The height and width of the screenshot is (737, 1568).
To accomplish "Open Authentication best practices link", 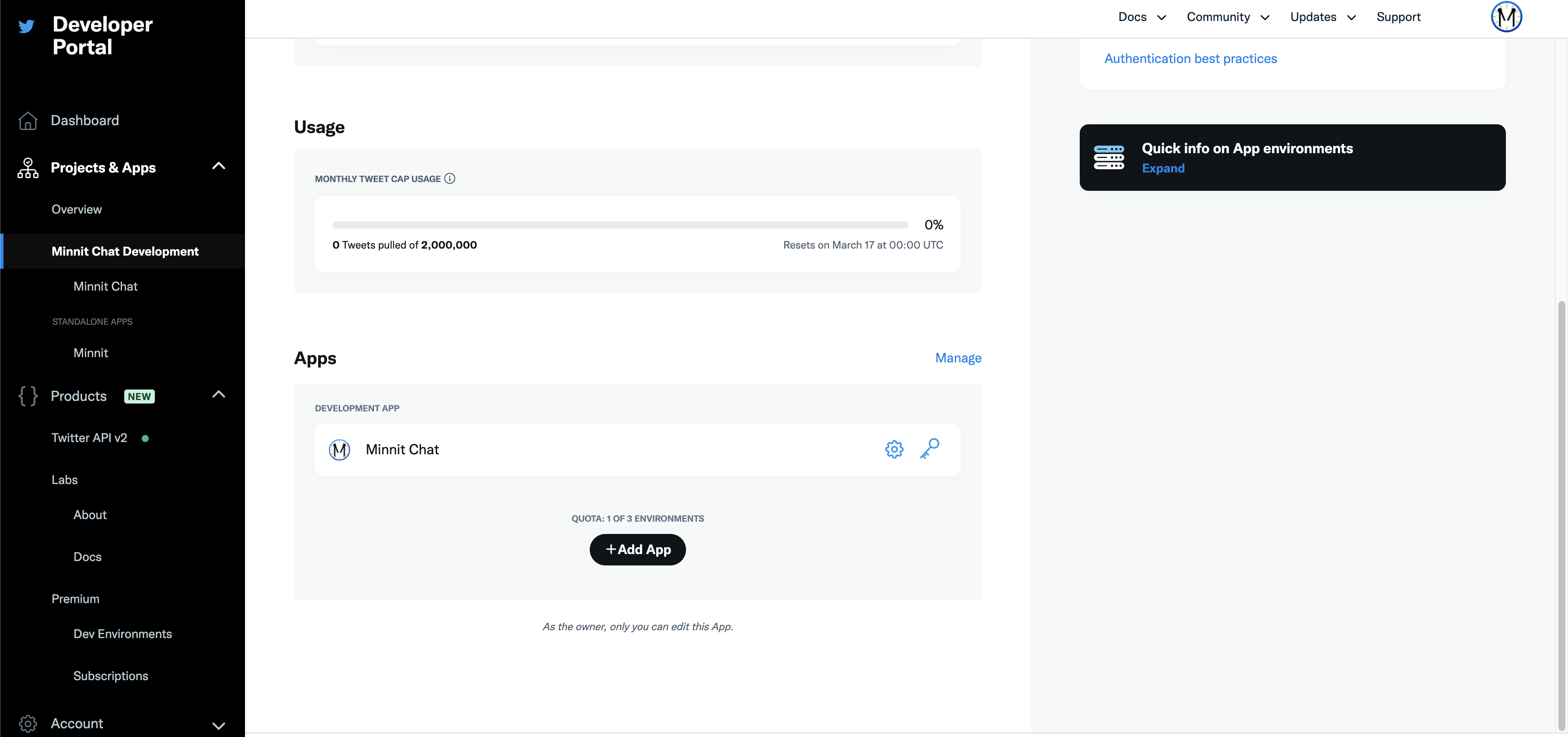I will point(1190,58).
